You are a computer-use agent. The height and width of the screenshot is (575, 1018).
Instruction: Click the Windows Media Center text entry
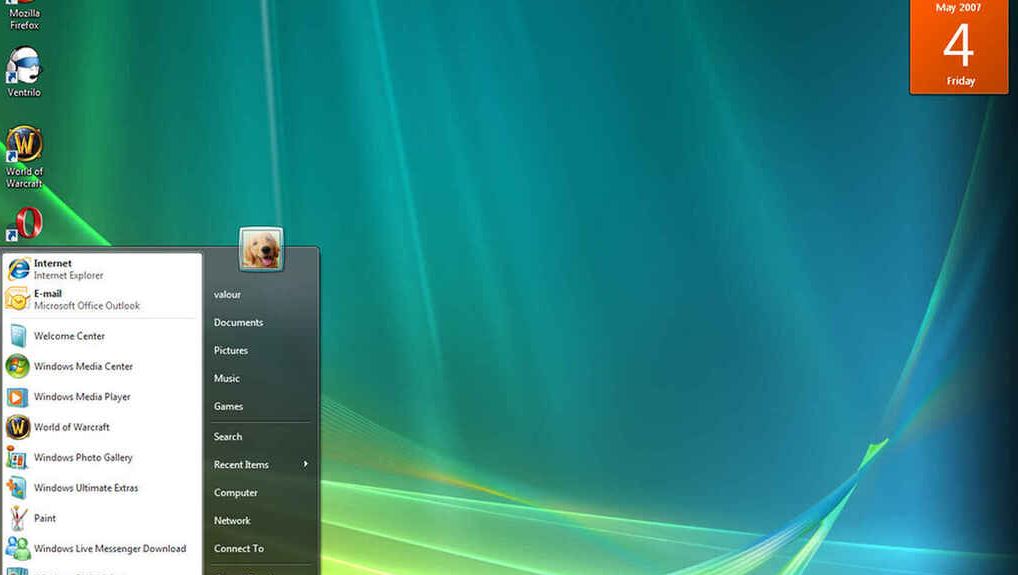click(83, 367)
